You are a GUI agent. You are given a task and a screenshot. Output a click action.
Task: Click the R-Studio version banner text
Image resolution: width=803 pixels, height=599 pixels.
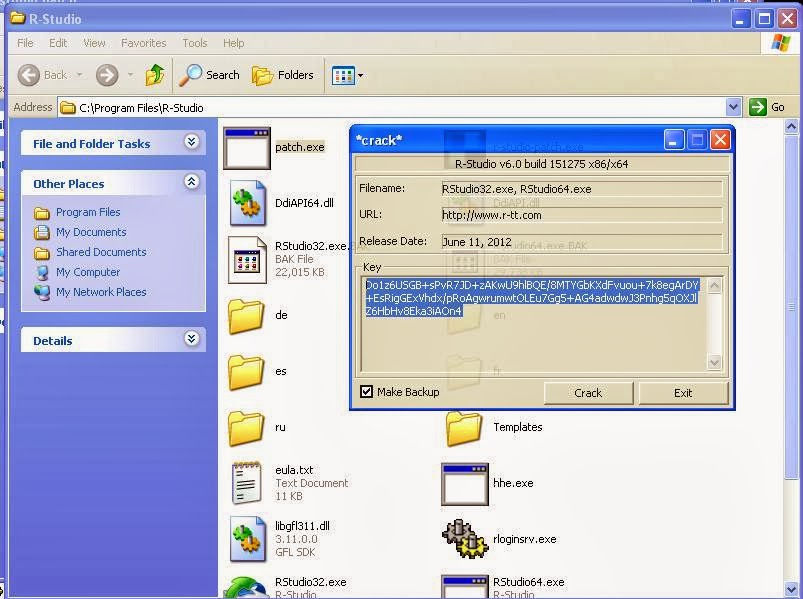point(541,164)
